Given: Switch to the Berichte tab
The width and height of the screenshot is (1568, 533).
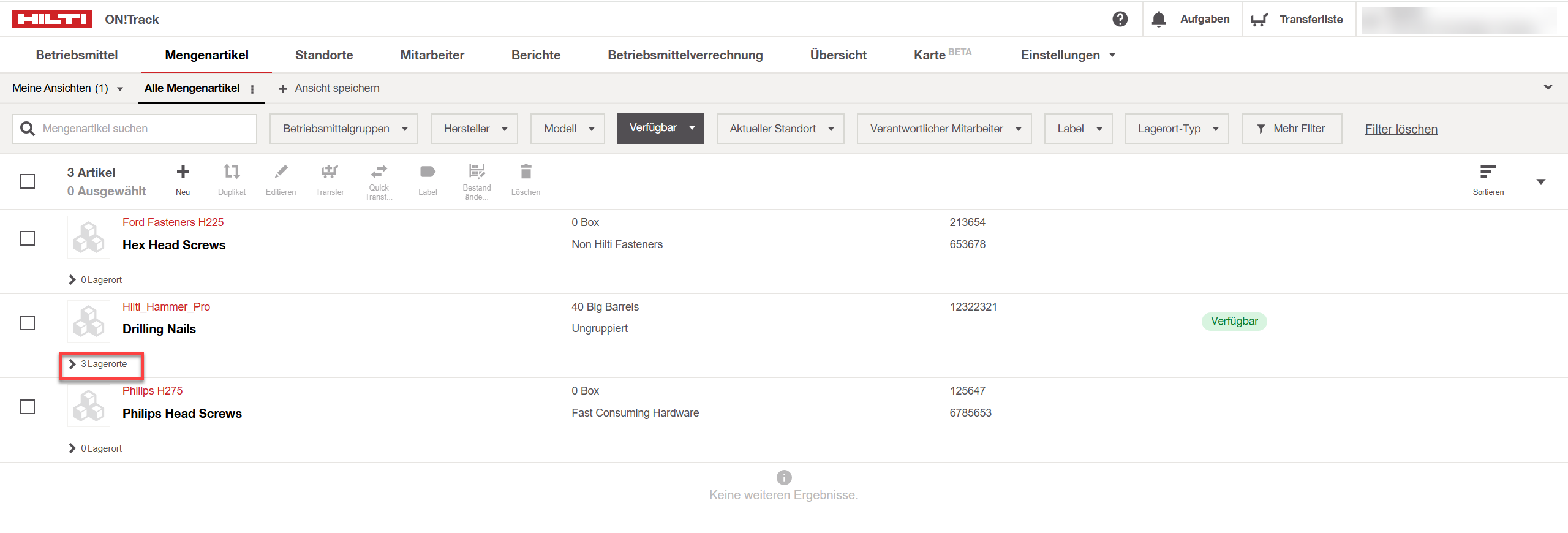Looking at the screenshot, I should pyautogui.click(x=536, y=55).
